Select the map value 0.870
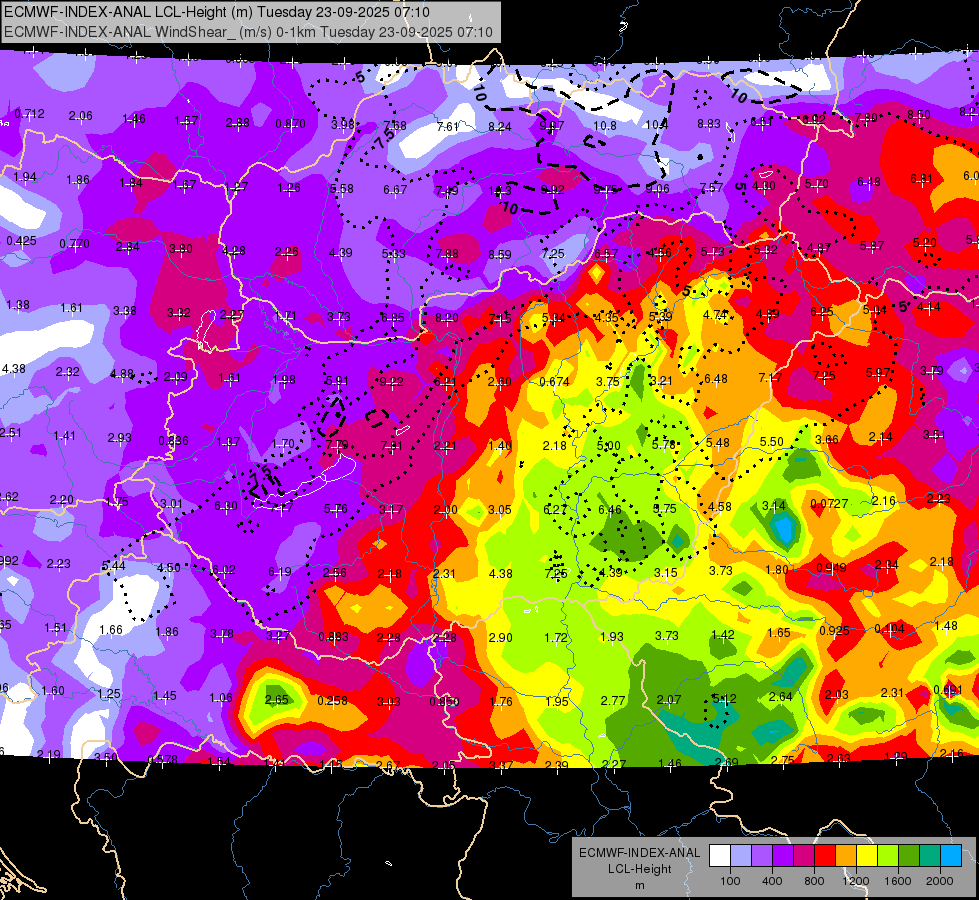 click(x=291, y=124)
